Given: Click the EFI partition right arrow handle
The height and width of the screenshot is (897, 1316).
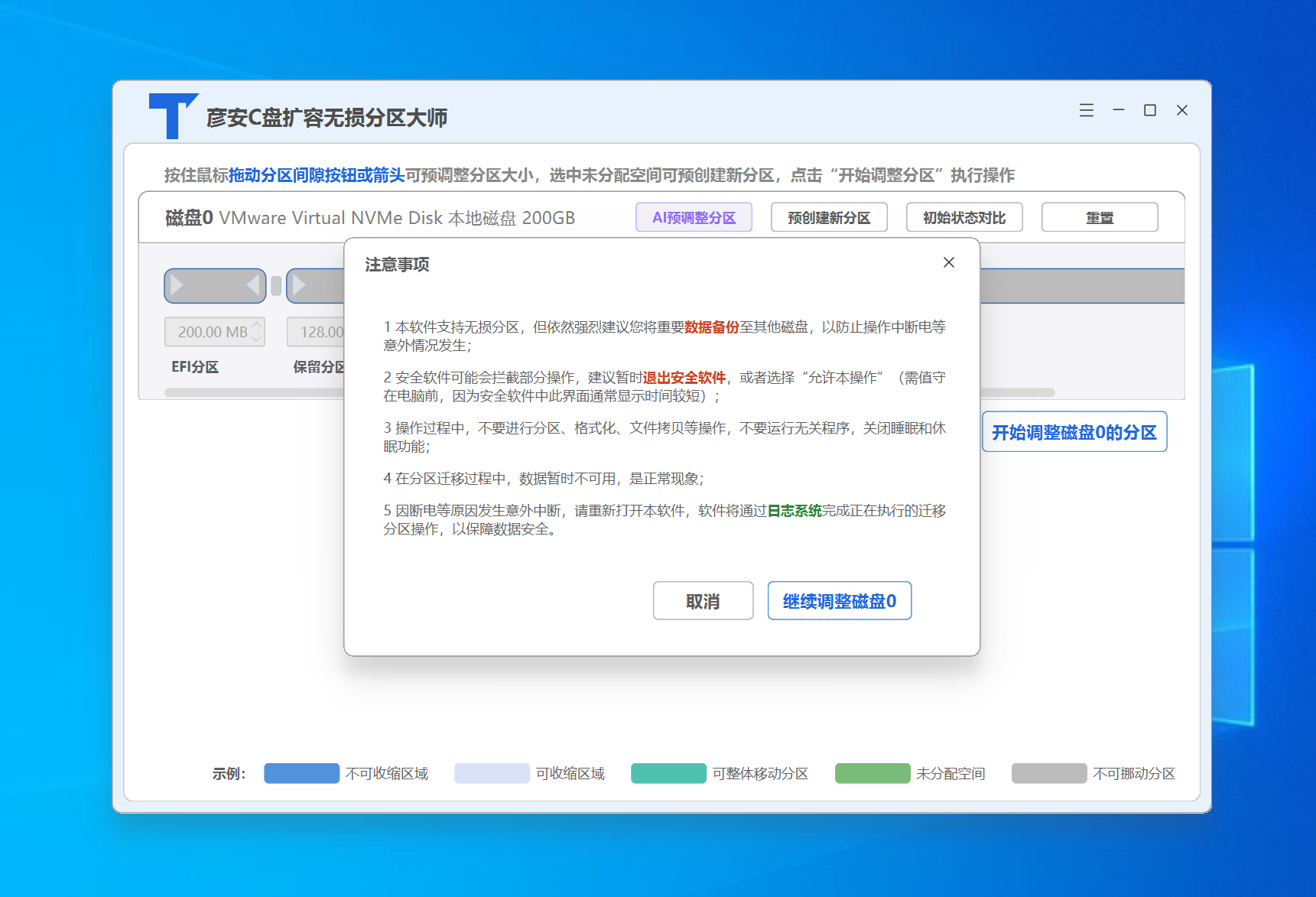Looking at the screenshot, I should click(253, 286).
